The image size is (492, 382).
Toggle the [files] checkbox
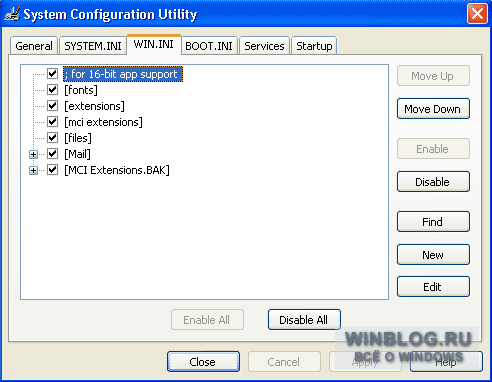52,137
